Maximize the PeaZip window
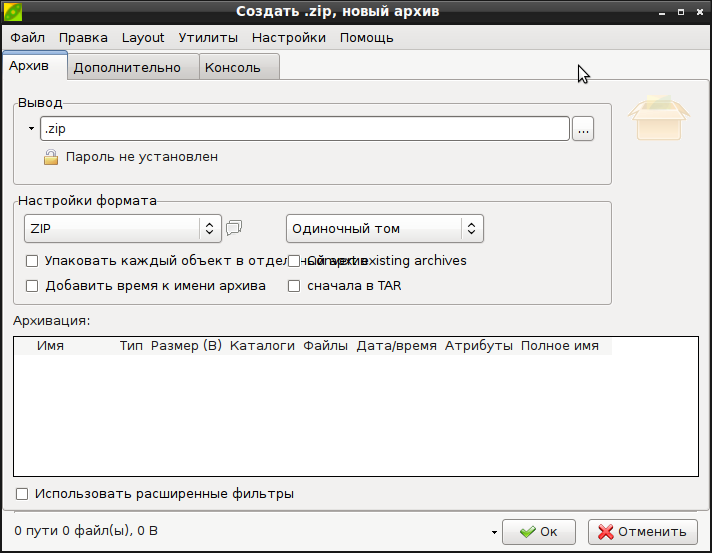The image size is (712, 553). point(681,12)
